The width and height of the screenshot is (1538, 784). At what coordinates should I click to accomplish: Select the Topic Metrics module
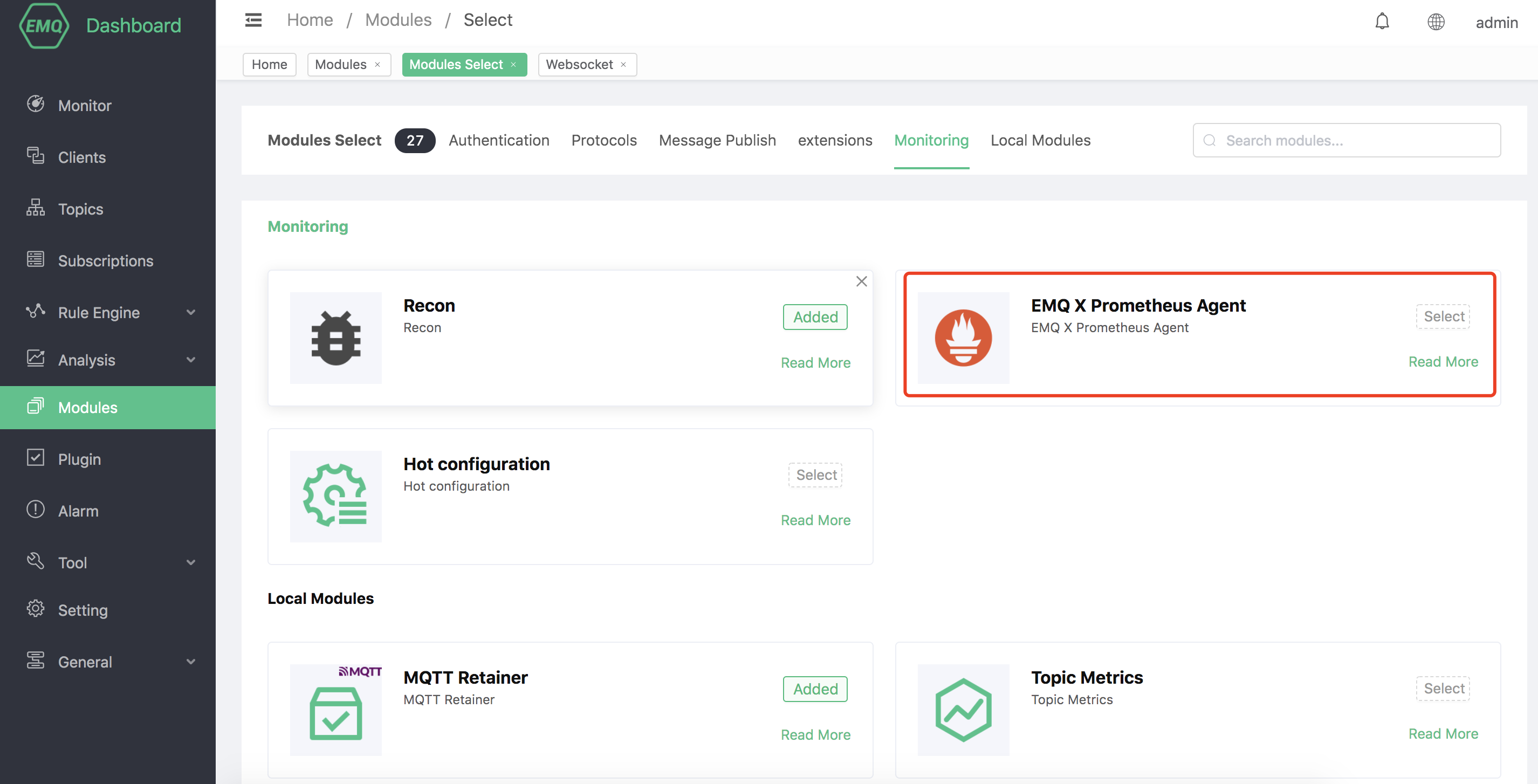tap(1443, 689)
